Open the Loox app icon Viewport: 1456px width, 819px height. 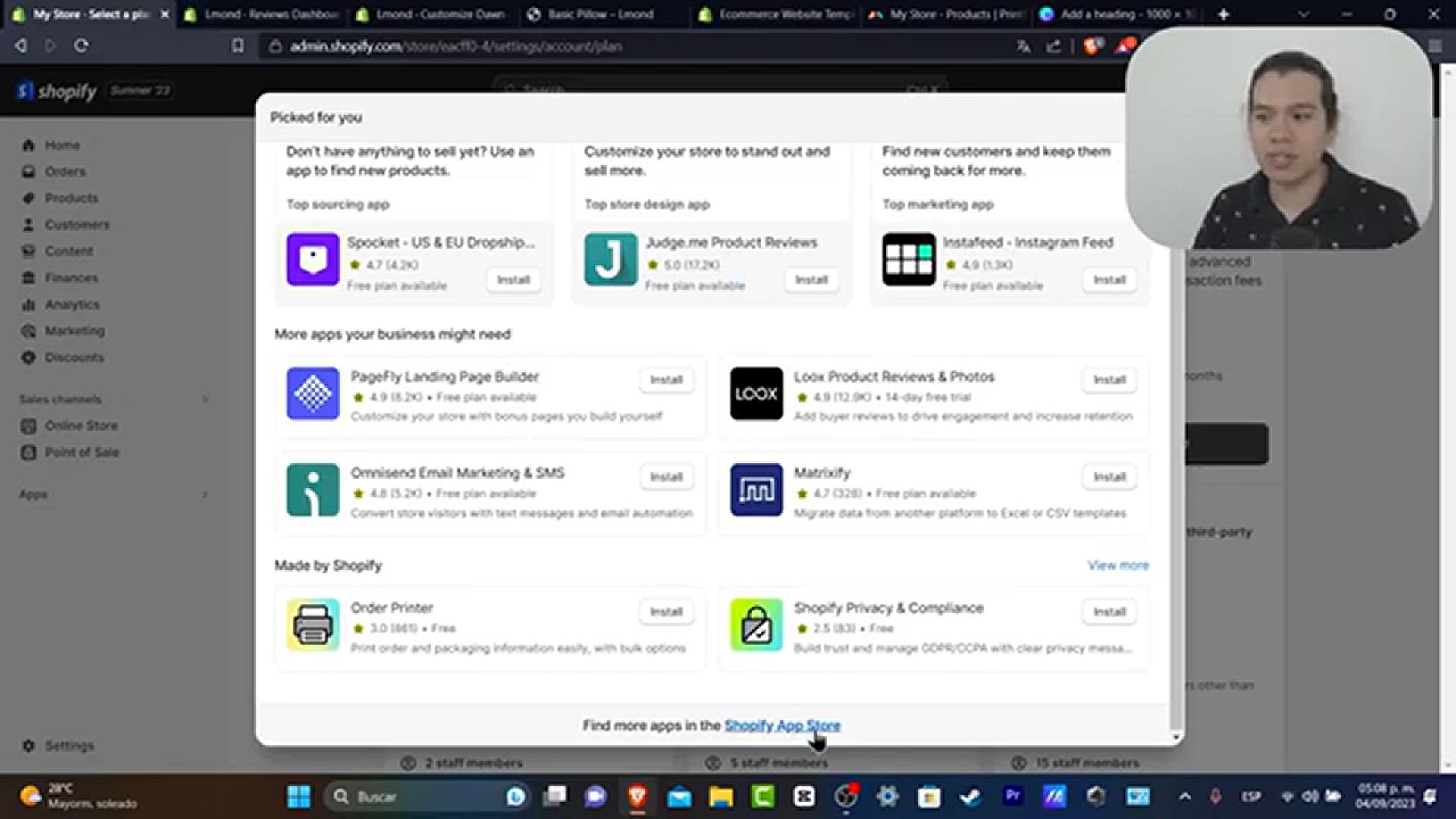coord(756,394)
